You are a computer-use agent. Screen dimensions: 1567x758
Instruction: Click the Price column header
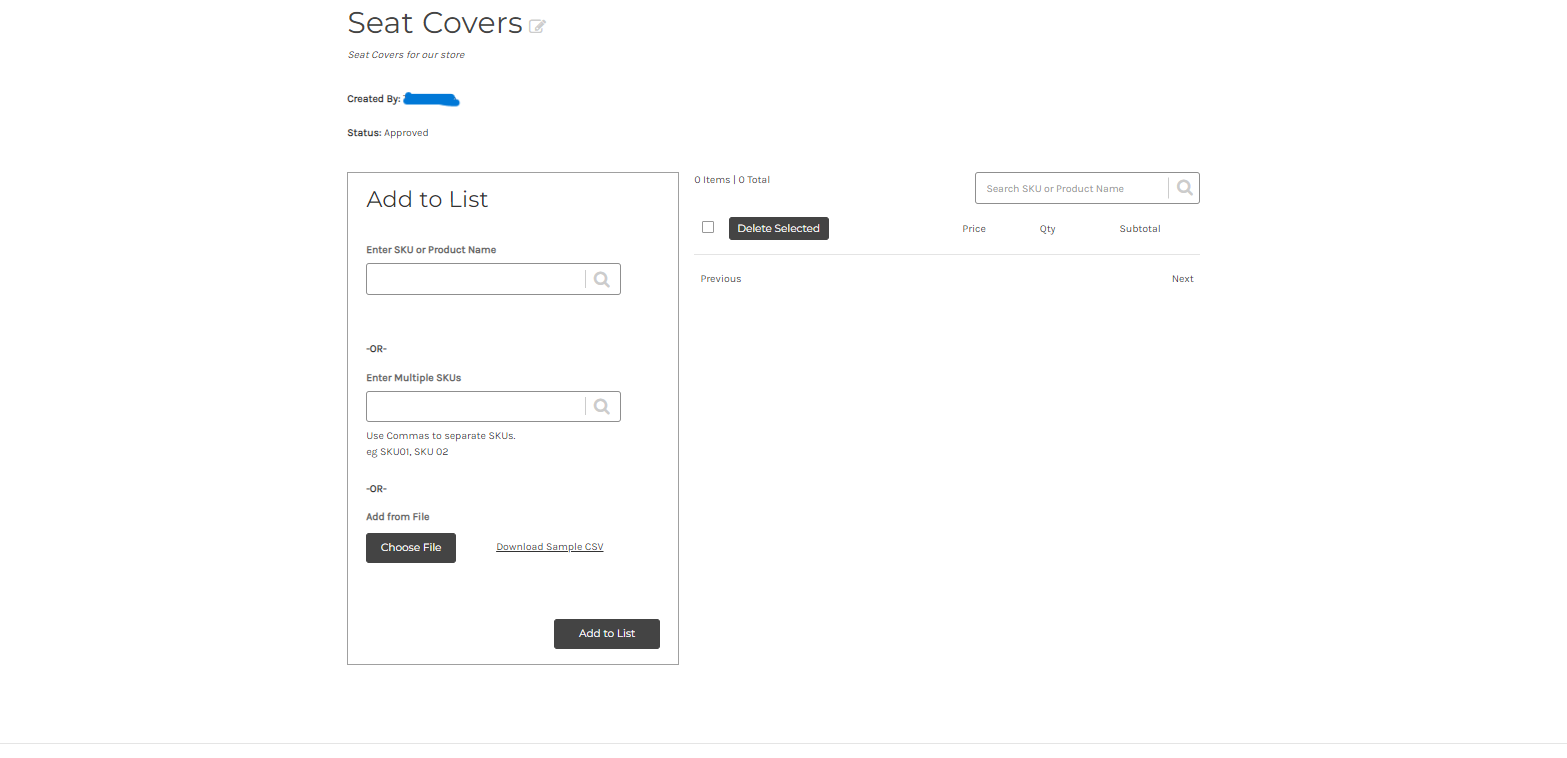click(974, 229)
